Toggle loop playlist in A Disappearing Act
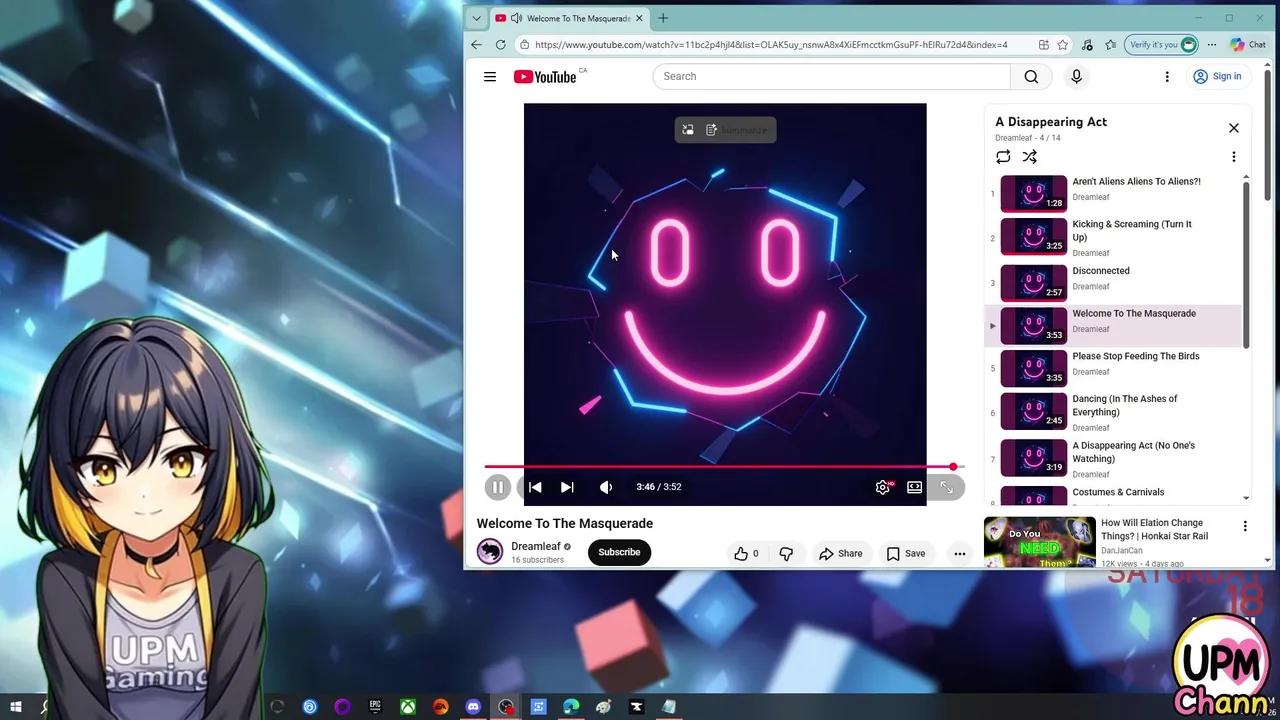Image resolution: width=1280 pixels, height=720 pixels. click(1003, 157)
